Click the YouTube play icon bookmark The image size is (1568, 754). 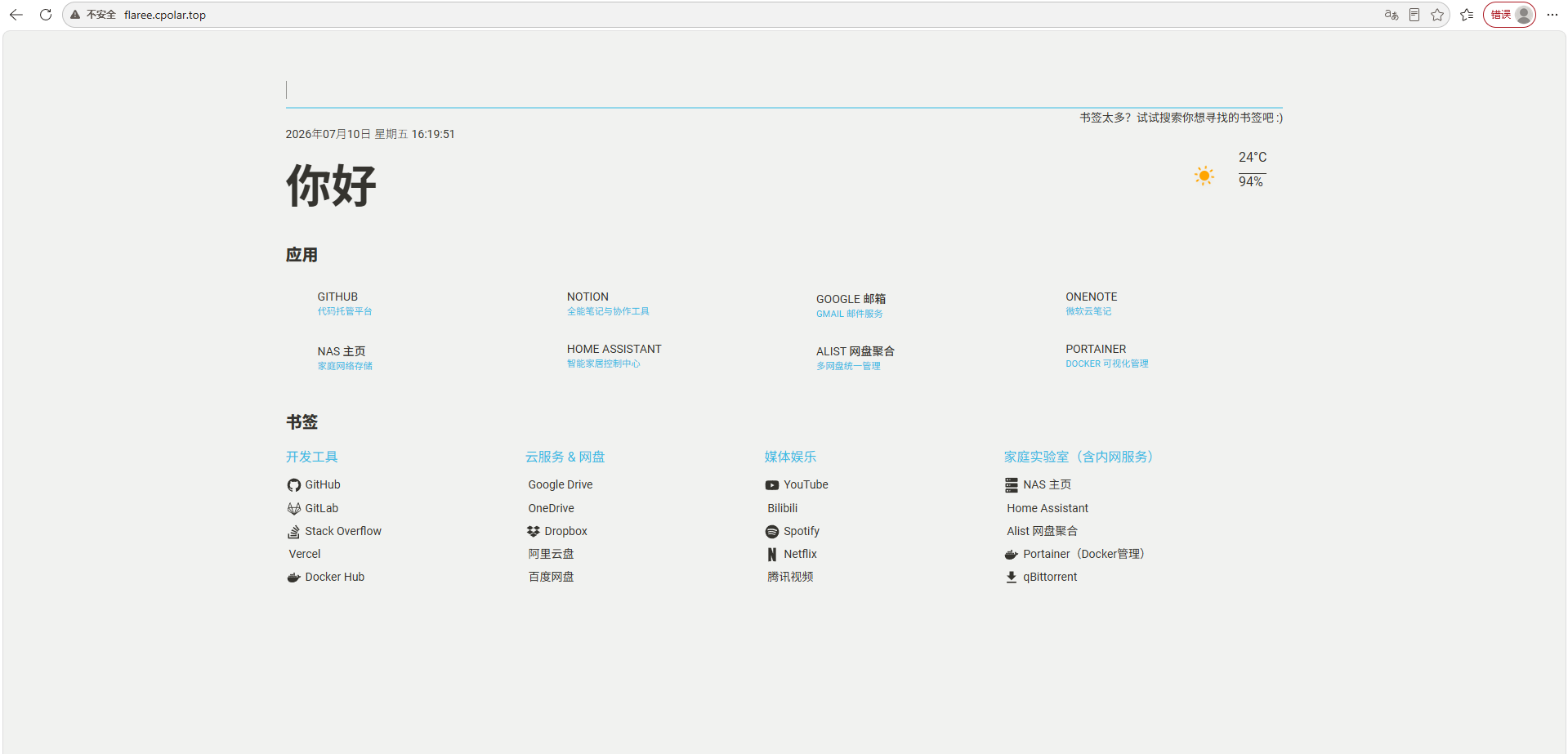(772, 485)
